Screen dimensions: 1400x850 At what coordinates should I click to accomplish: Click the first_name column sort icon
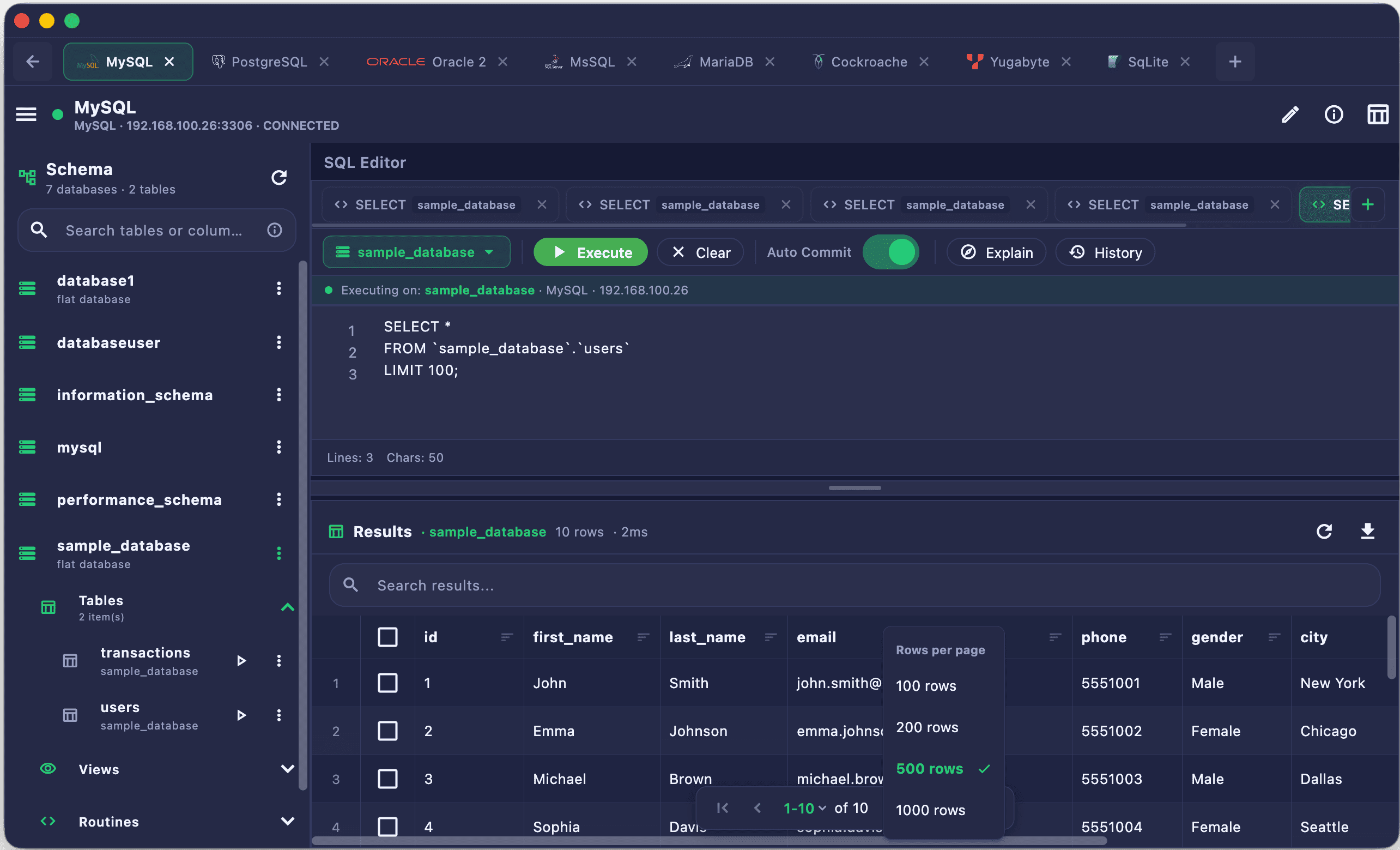643,637
